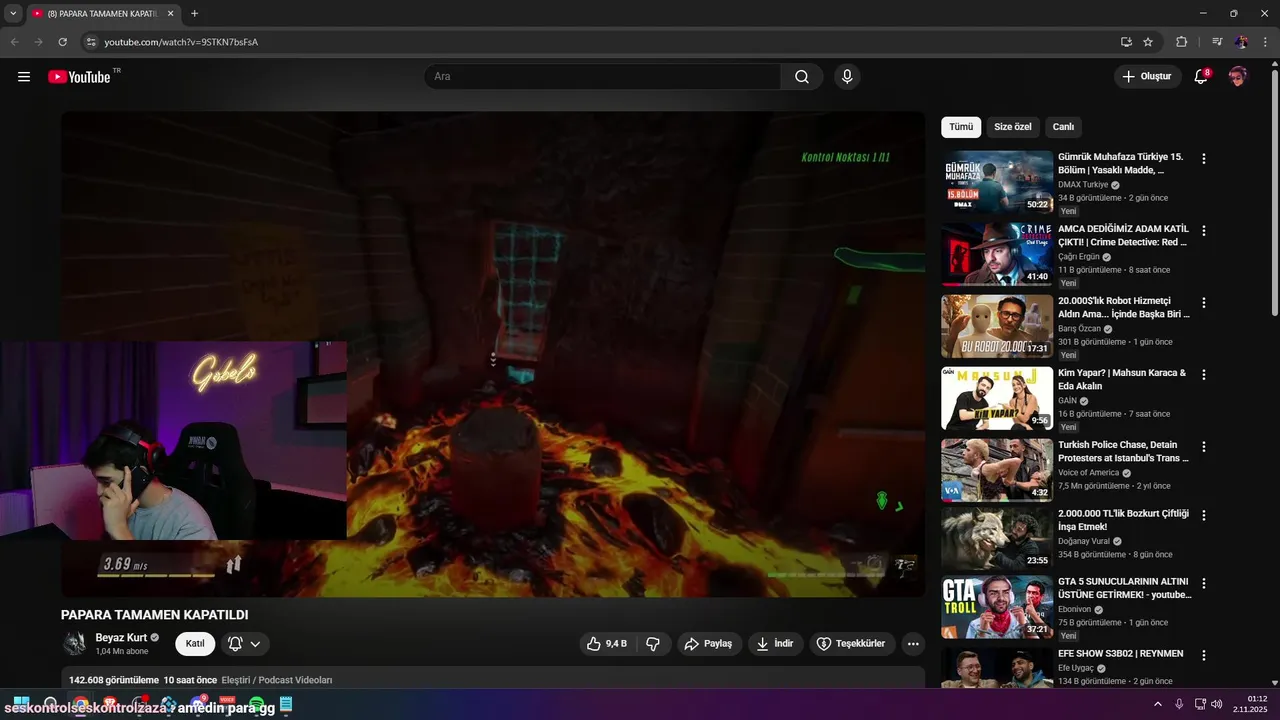Open 20.000$'lık Robot video thumbnail

point(997,326)
